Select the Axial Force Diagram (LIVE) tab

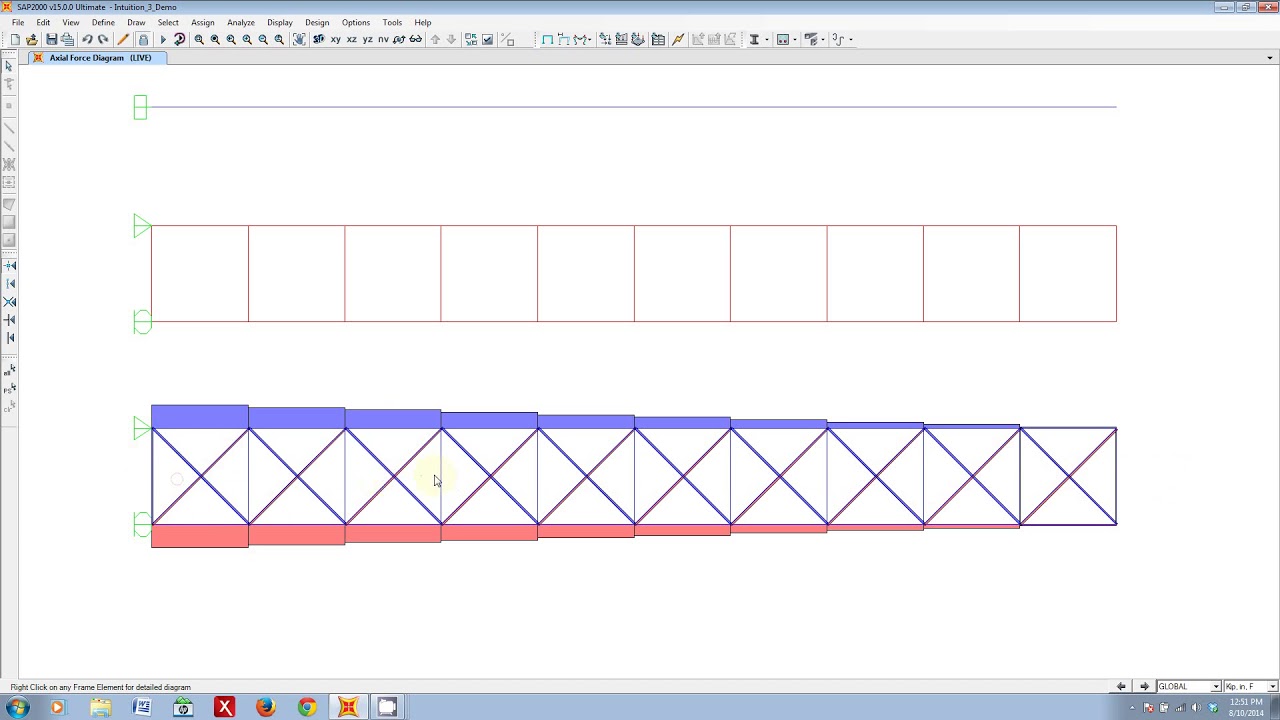(100, 58)
